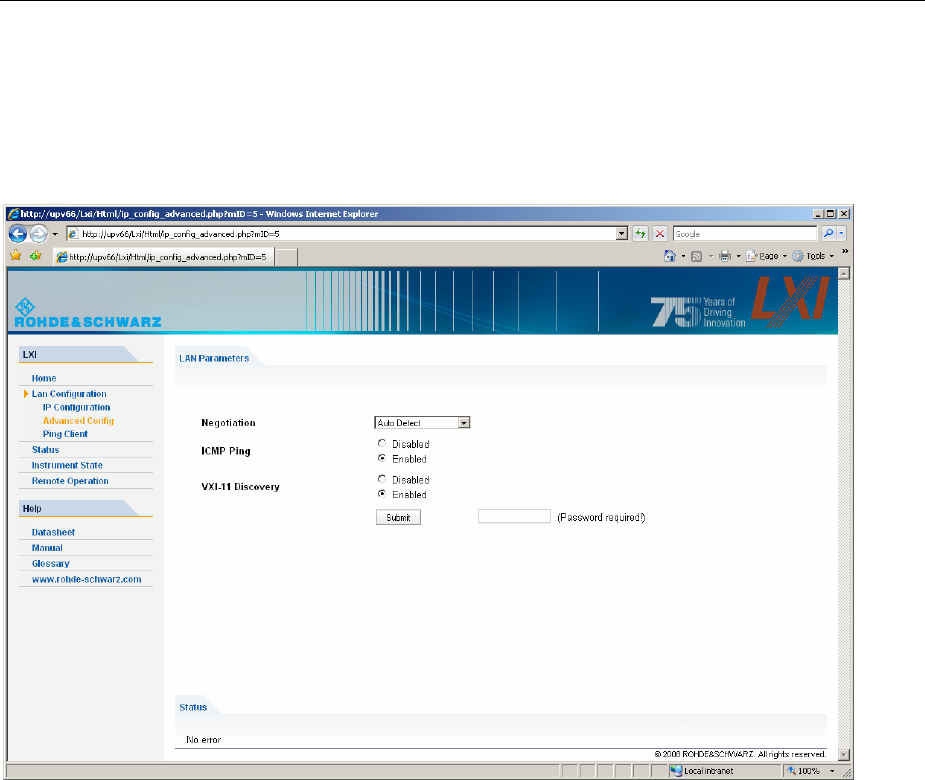Open the Tools menu

click(813, 256)
